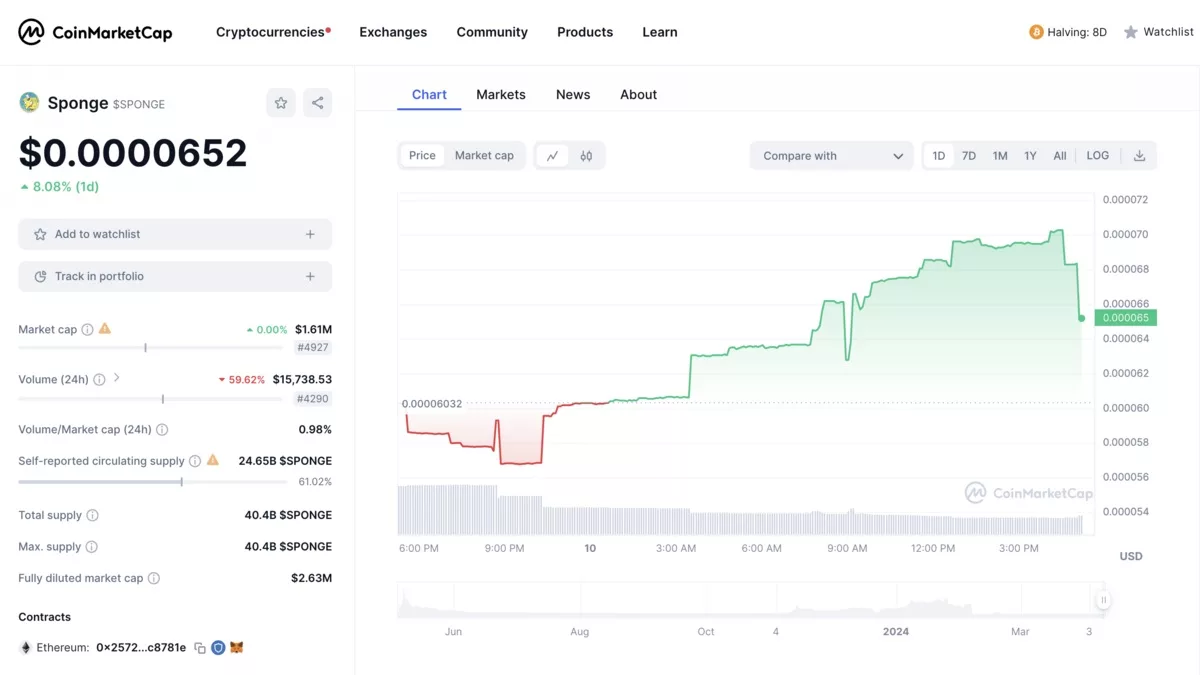Open the Watchlist link in header
Image resolution: width=1200 pixels, height=675 pixels.
click(x=1168, y=32)
